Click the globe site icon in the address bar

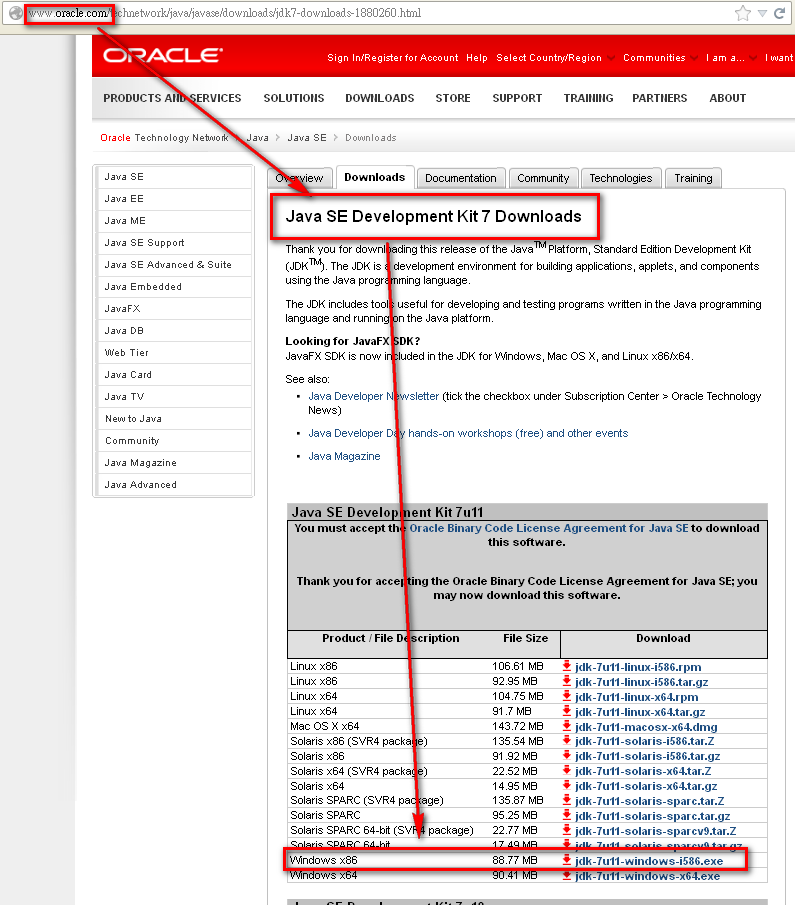[16, 13]
